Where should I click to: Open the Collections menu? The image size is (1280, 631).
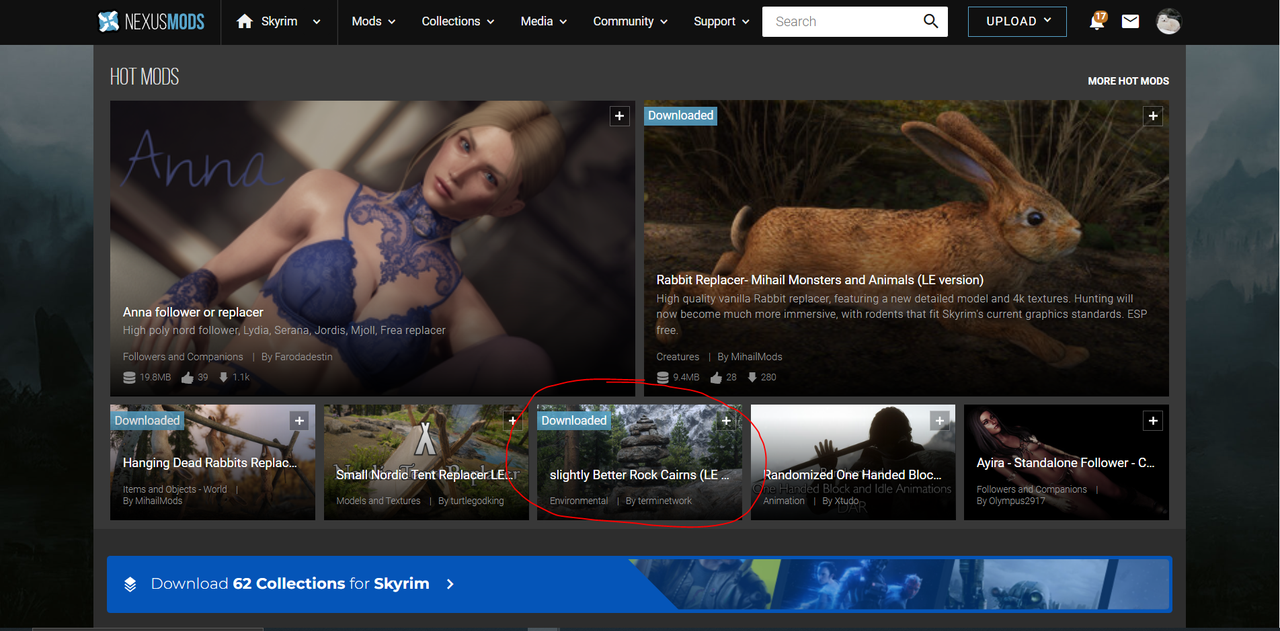(x=458, y=21)
